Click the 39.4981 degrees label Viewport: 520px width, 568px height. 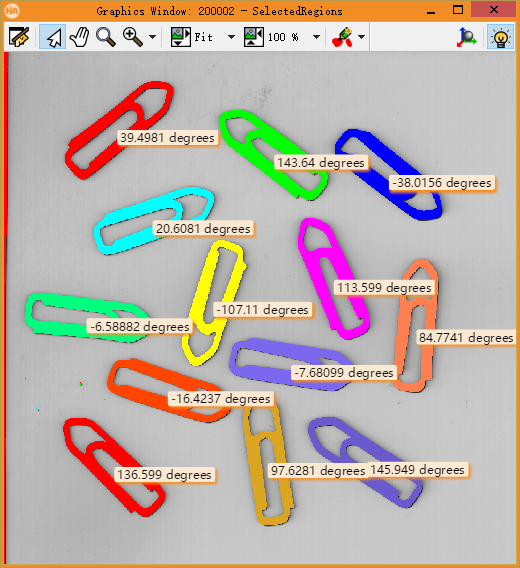pos(167,138)
